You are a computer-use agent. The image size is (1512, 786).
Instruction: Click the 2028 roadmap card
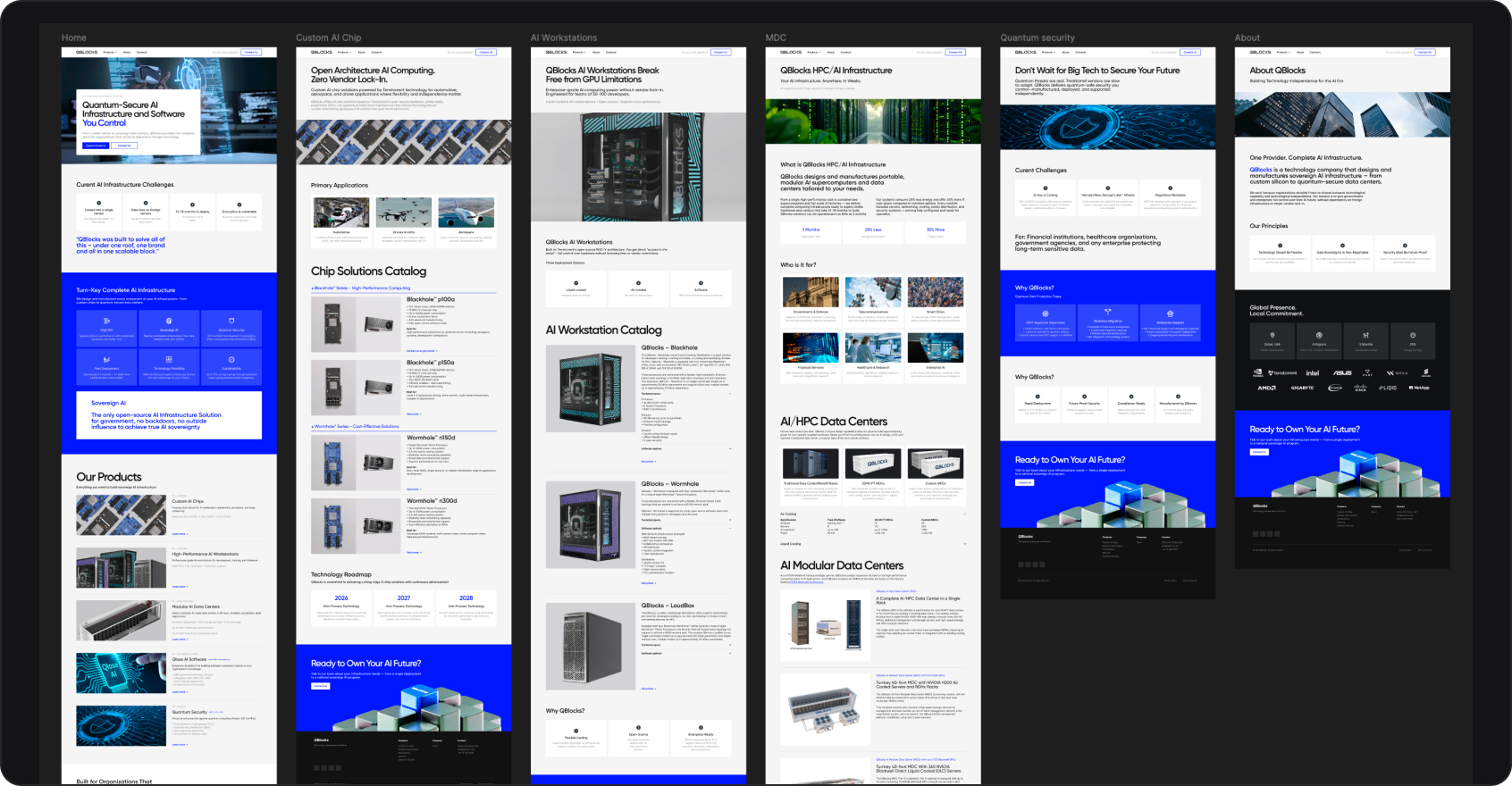[466, 608]
